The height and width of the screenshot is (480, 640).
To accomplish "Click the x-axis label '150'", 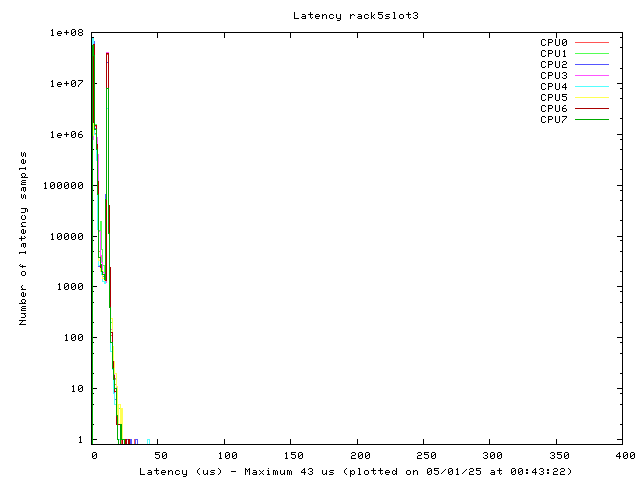I will [293, 456].
